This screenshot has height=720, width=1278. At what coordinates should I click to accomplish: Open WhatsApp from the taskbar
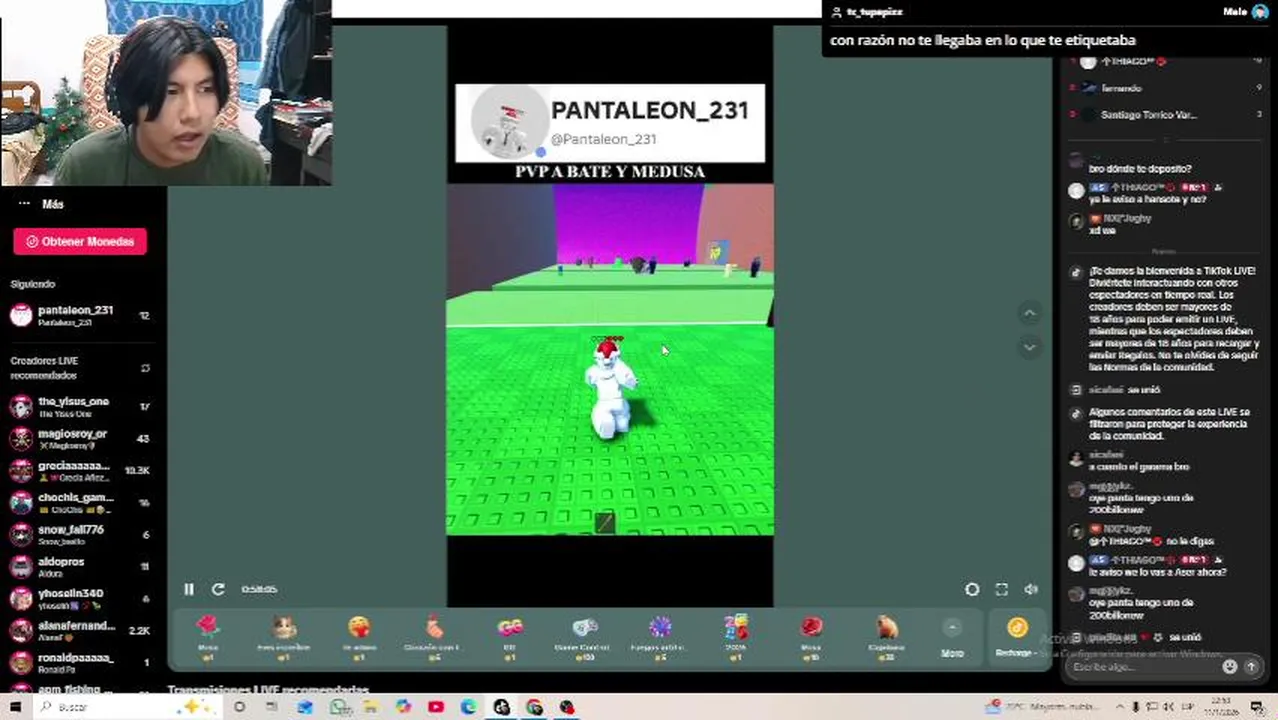tap(339, 707)
